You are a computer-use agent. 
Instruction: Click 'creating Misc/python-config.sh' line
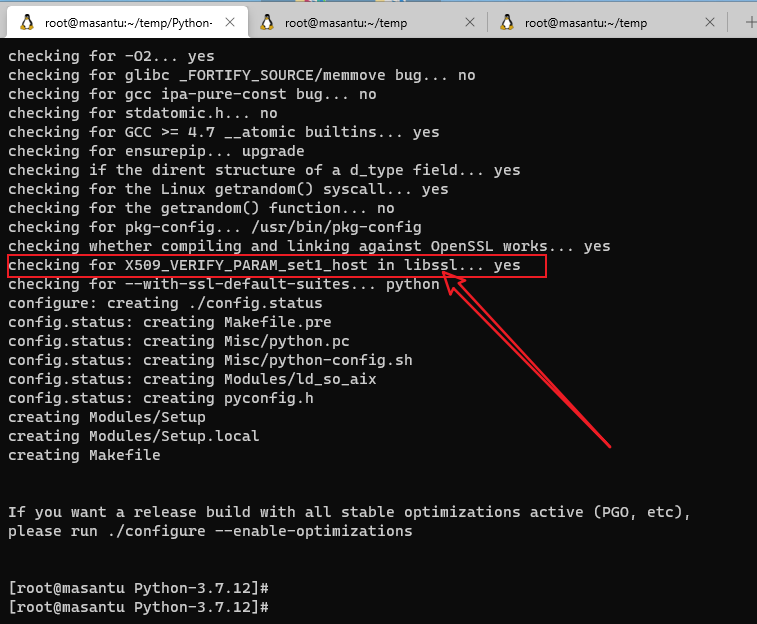coord(210,360)
